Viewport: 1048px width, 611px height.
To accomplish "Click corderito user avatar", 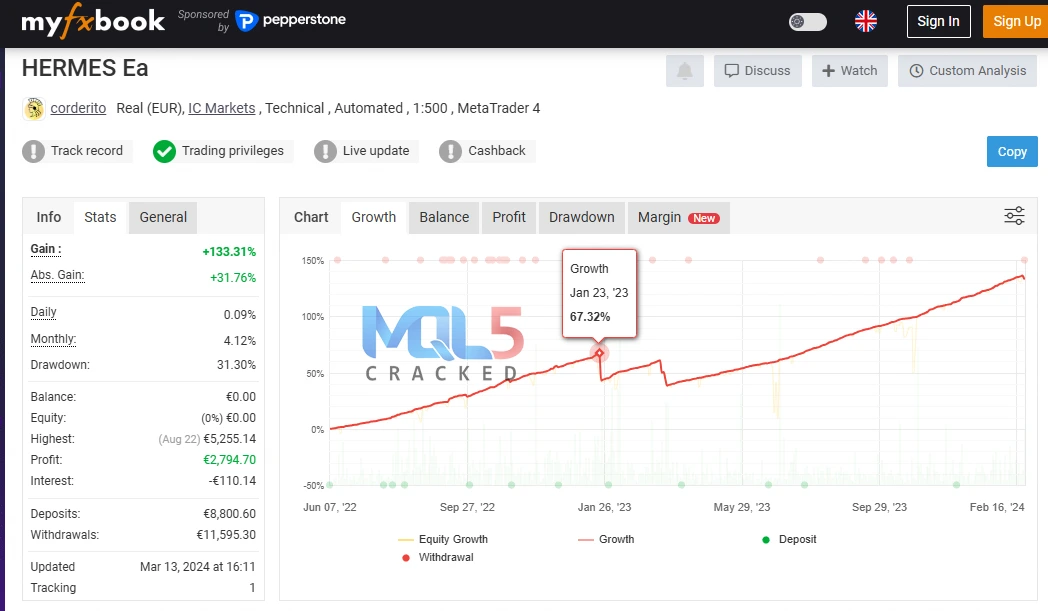I will [34, 108].
